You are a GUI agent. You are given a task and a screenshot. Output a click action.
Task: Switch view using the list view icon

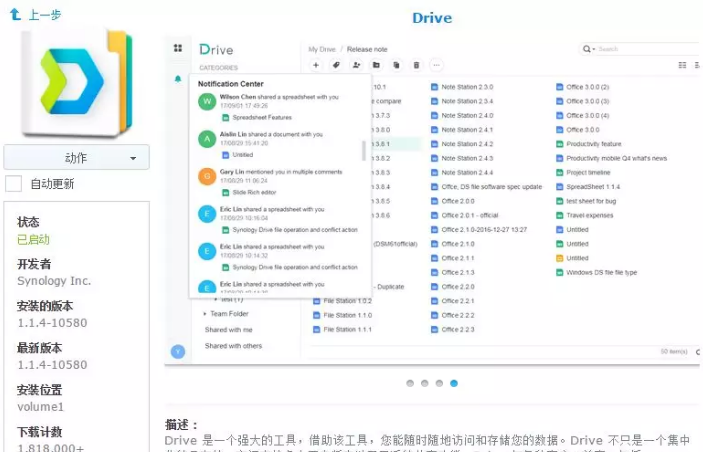click(x=682, y=65)
